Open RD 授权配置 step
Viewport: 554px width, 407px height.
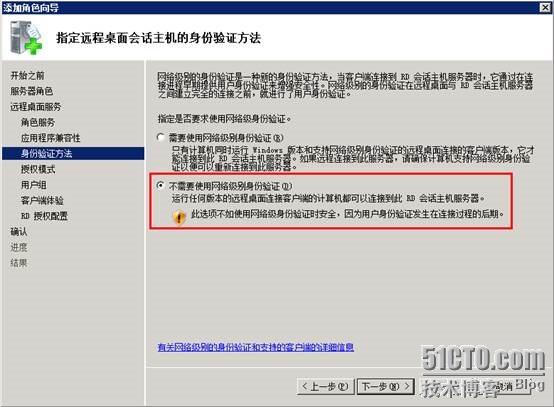tap(44, 216)
